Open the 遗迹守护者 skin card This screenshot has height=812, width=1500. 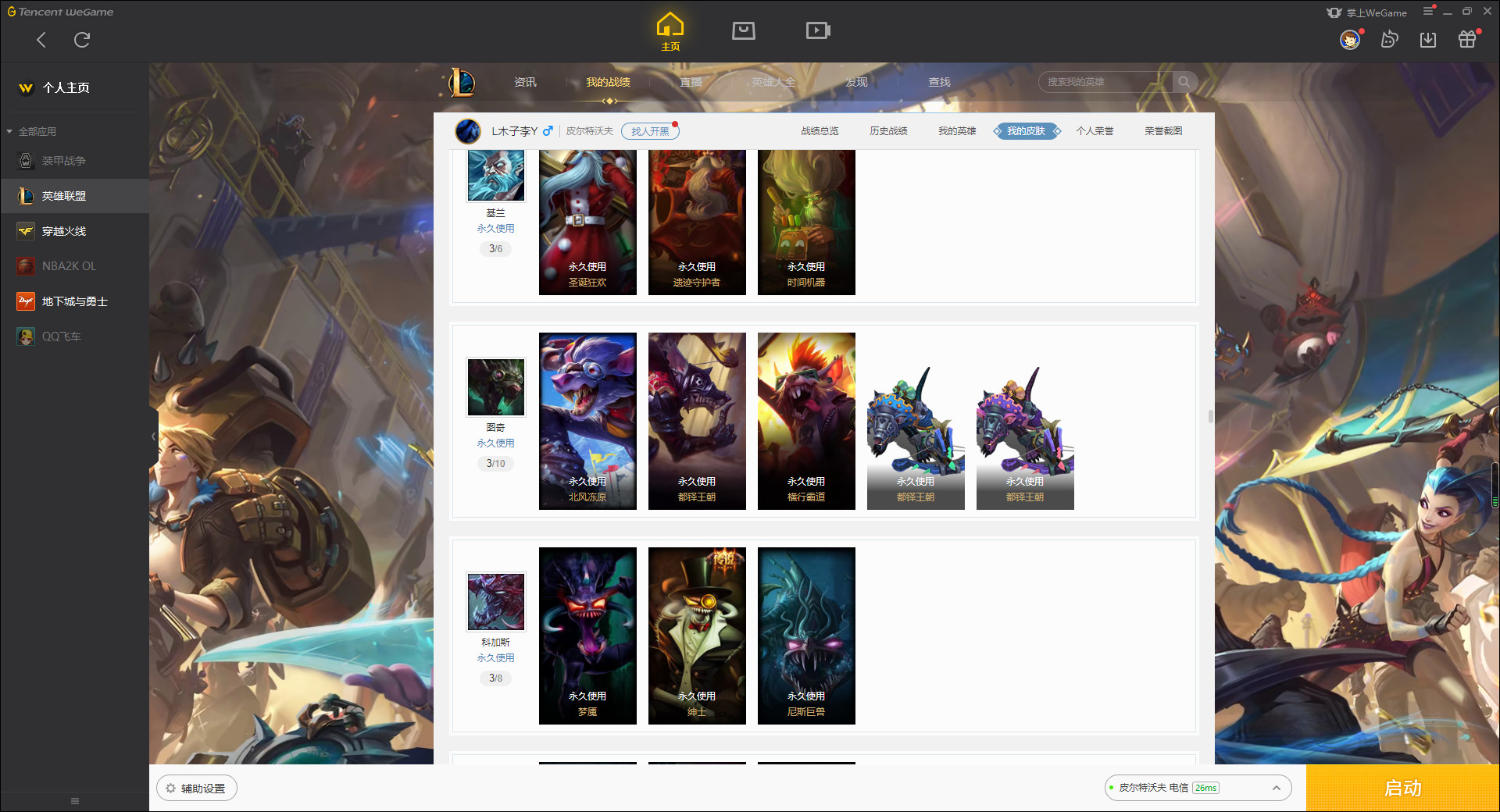click(x=697, y=223)
